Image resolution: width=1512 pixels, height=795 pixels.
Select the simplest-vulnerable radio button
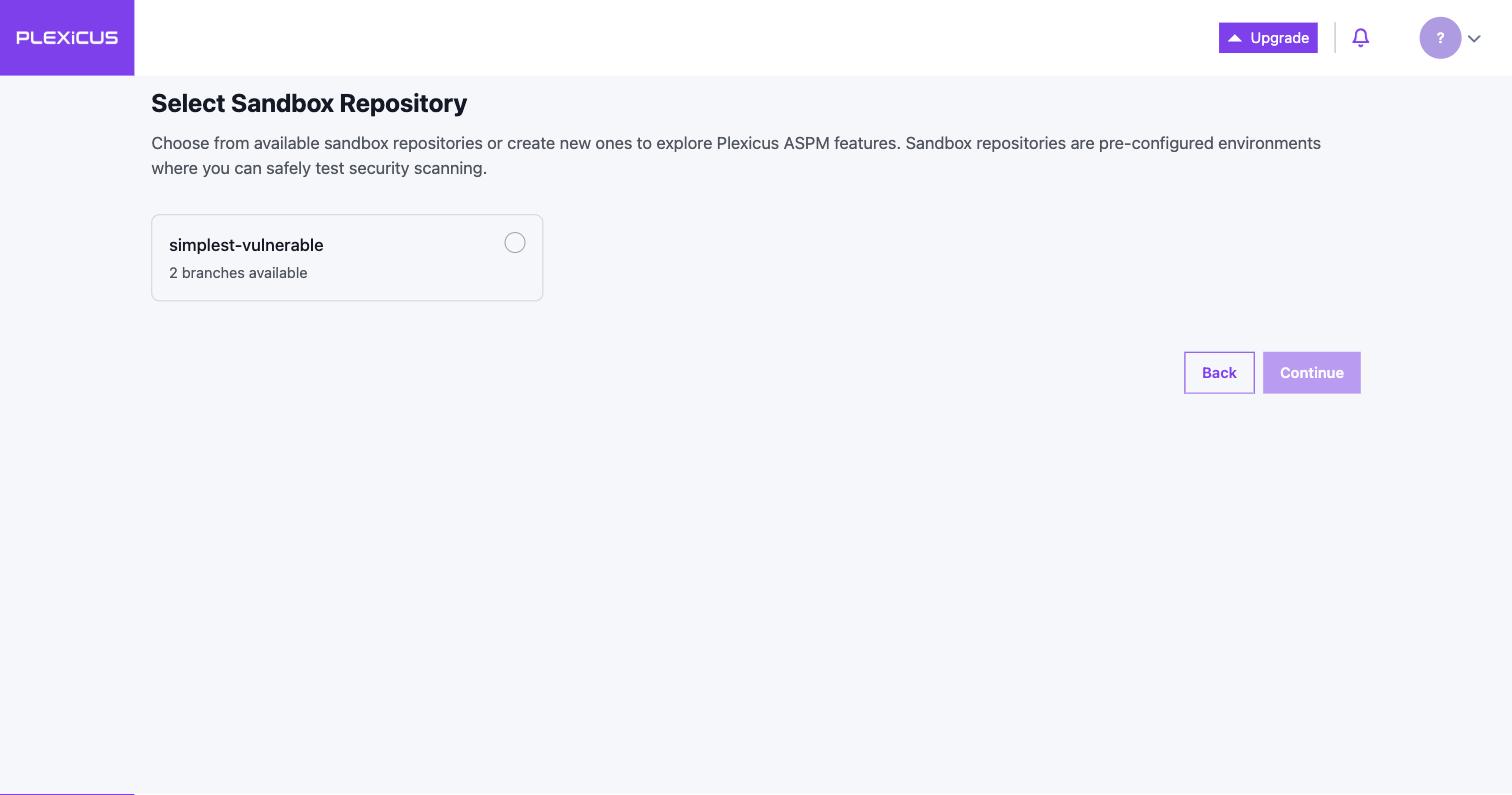click(x=515, y=243)
